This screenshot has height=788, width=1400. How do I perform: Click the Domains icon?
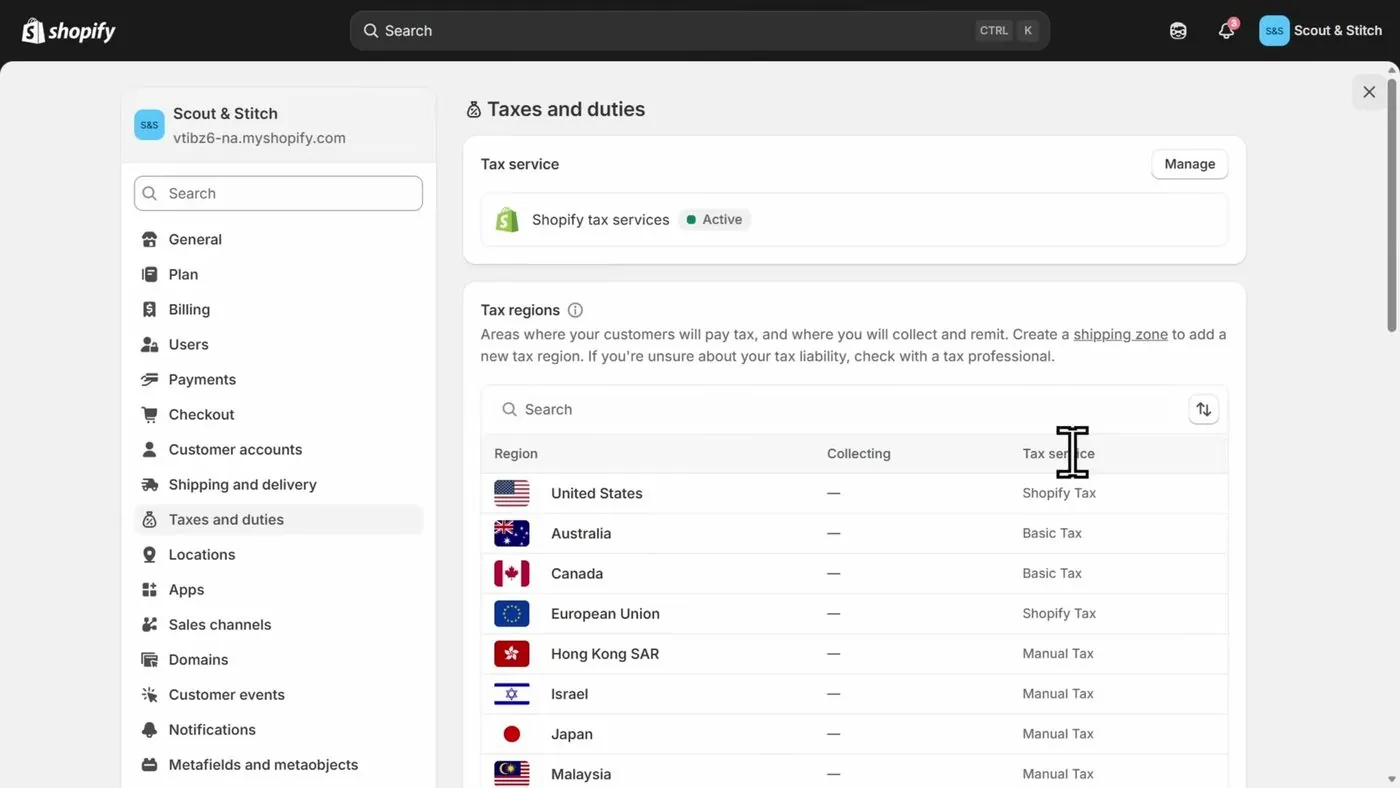[149, 659]
